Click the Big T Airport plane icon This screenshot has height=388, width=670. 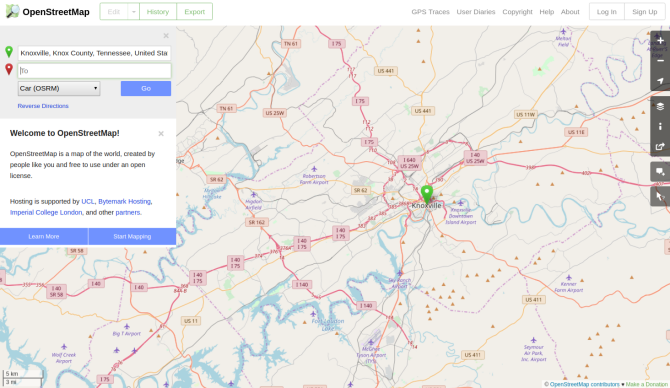126,326
